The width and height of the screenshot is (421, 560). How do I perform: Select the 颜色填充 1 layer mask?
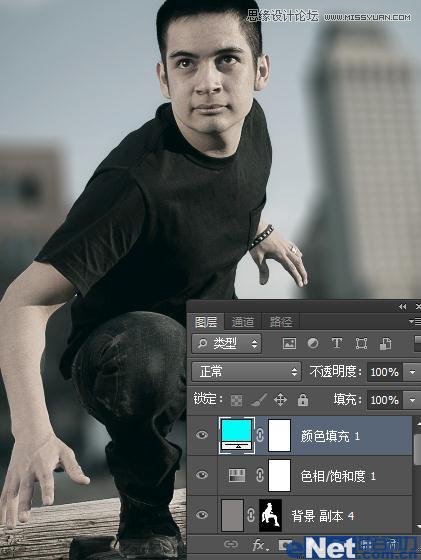(279, 435)
